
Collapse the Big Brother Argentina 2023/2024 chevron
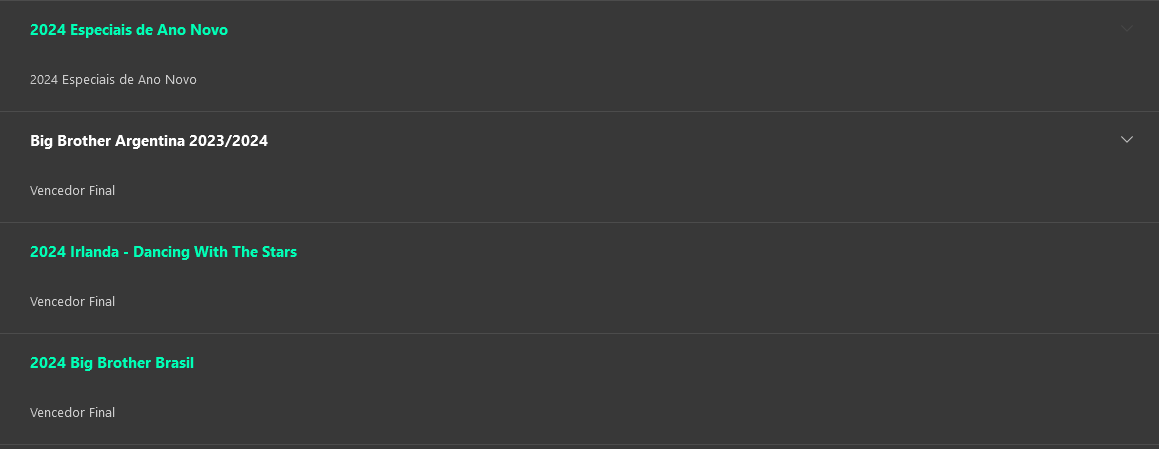click(1127, 140)
